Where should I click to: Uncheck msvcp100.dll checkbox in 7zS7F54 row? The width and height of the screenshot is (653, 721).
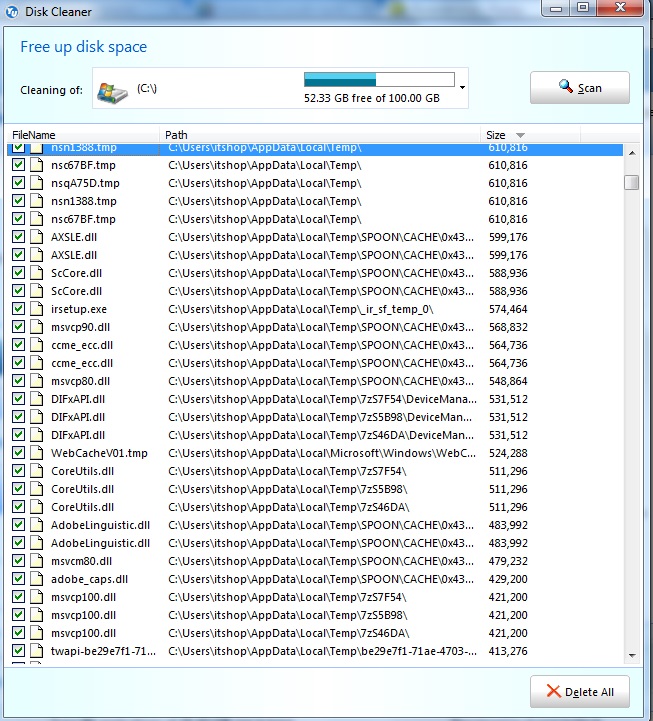18,596
